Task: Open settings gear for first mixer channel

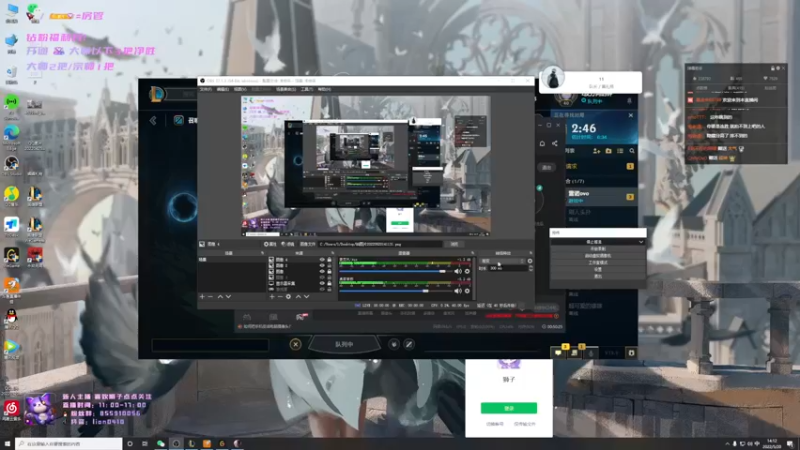Action: click(x=467, y=271)
